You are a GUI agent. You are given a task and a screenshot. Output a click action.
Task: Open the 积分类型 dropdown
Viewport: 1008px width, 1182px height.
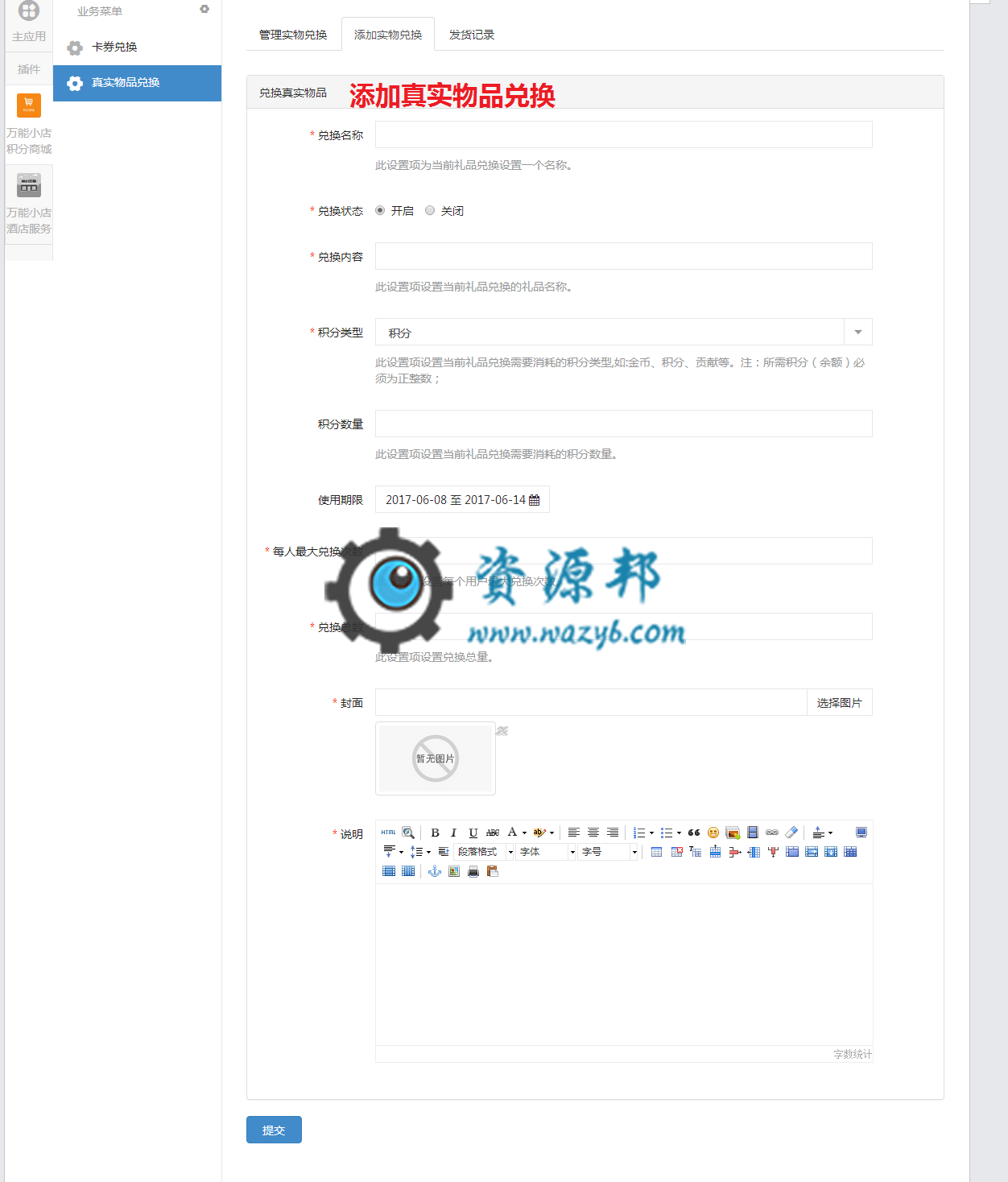tap(624, 332)
